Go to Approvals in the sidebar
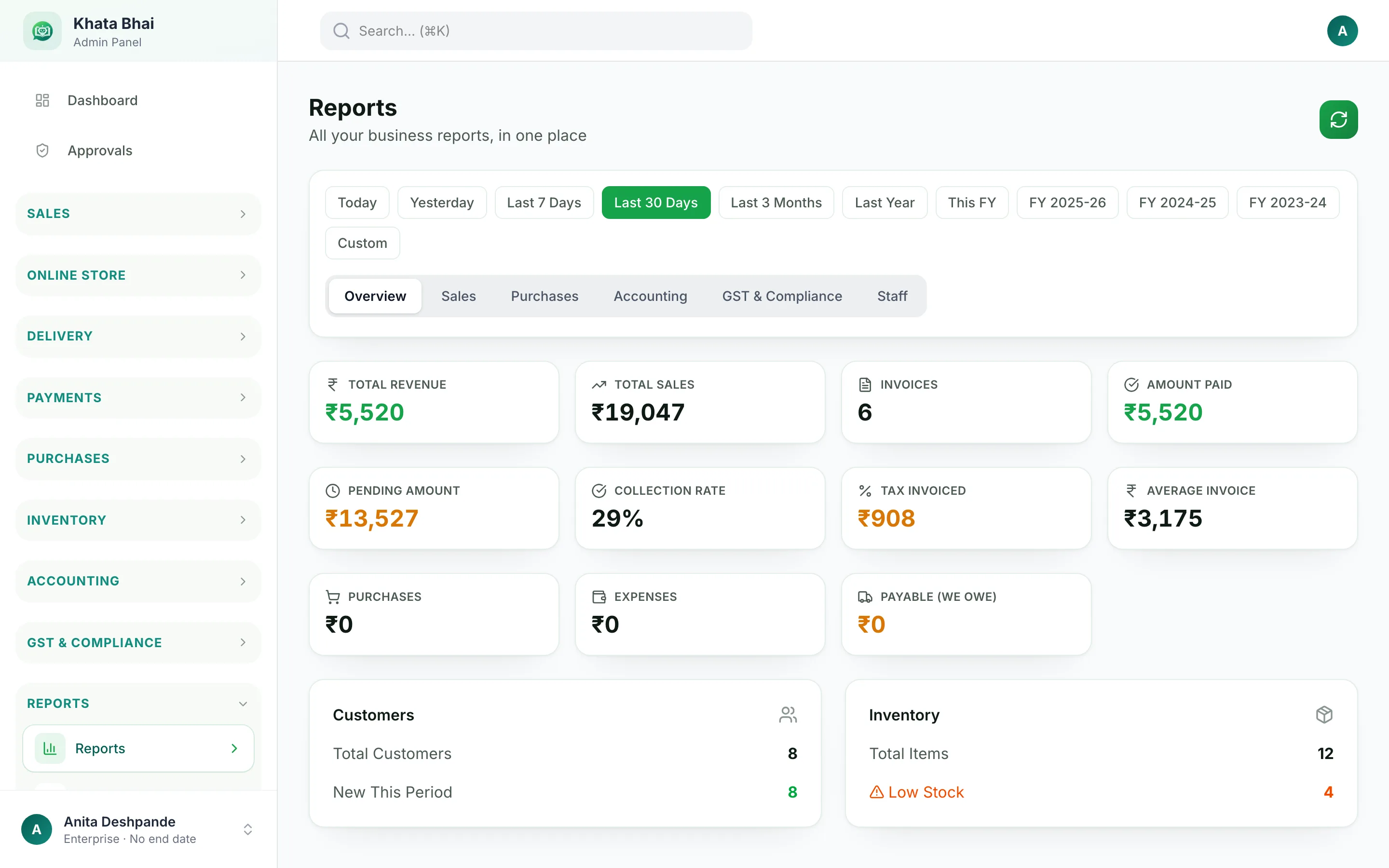The image size is (1389, 868). pos(138,150)
